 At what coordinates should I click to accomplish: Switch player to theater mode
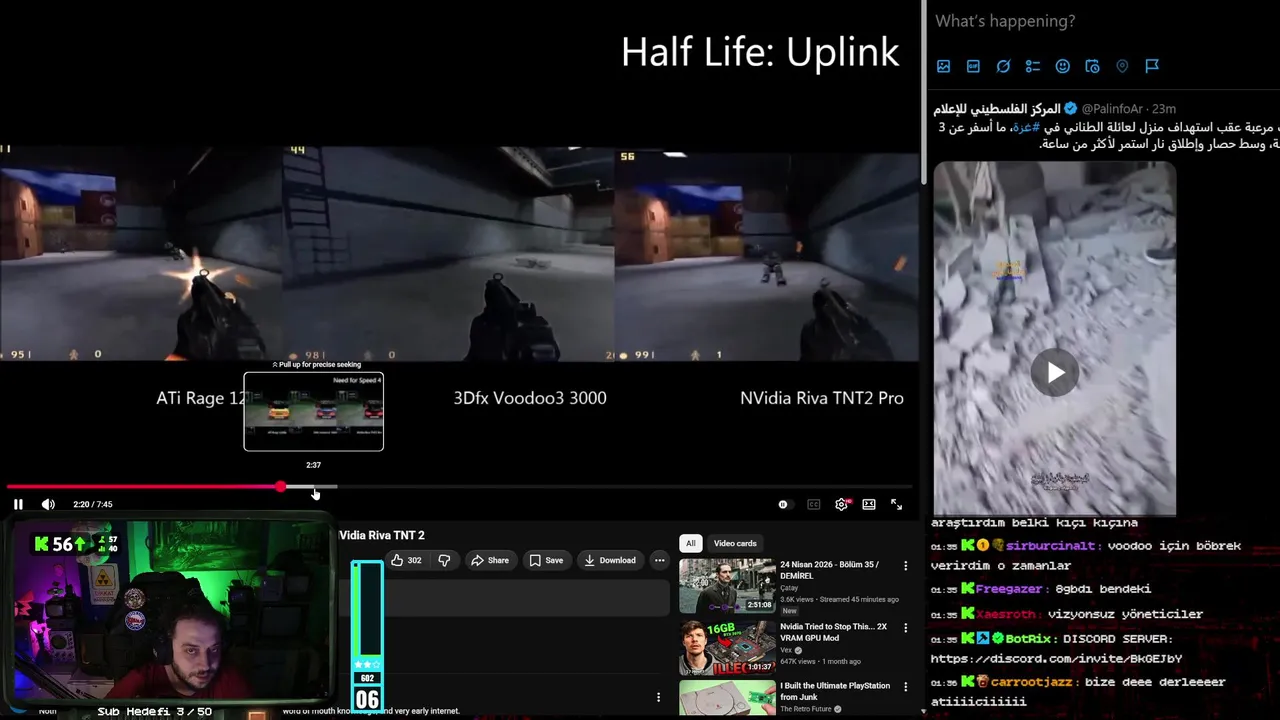coord(869,504)
